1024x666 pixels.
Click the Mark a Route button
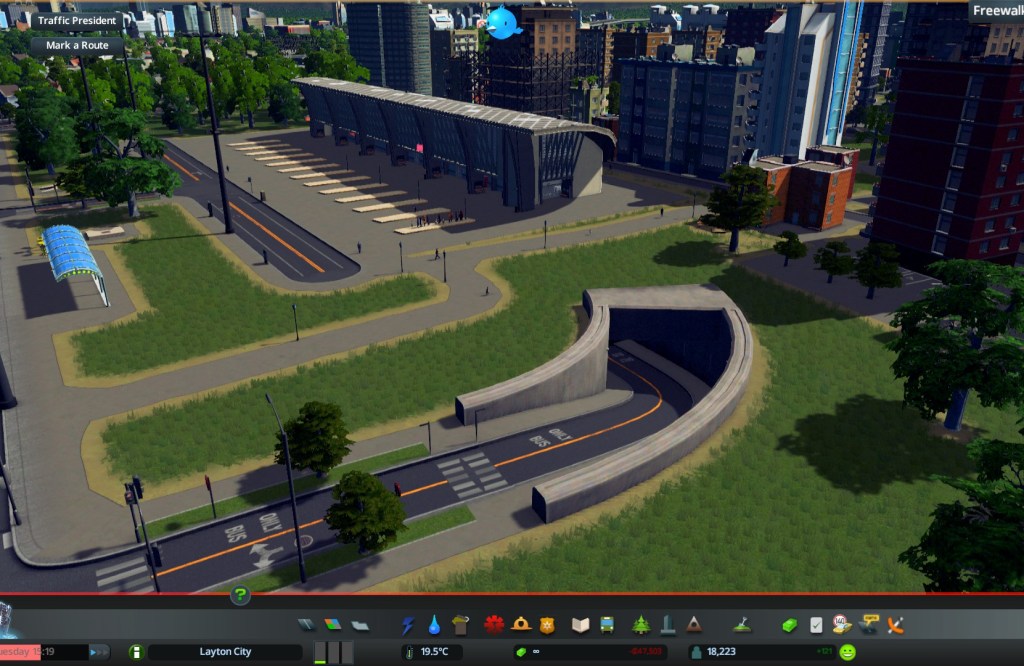pyautogui.click(x=77, y=45)
